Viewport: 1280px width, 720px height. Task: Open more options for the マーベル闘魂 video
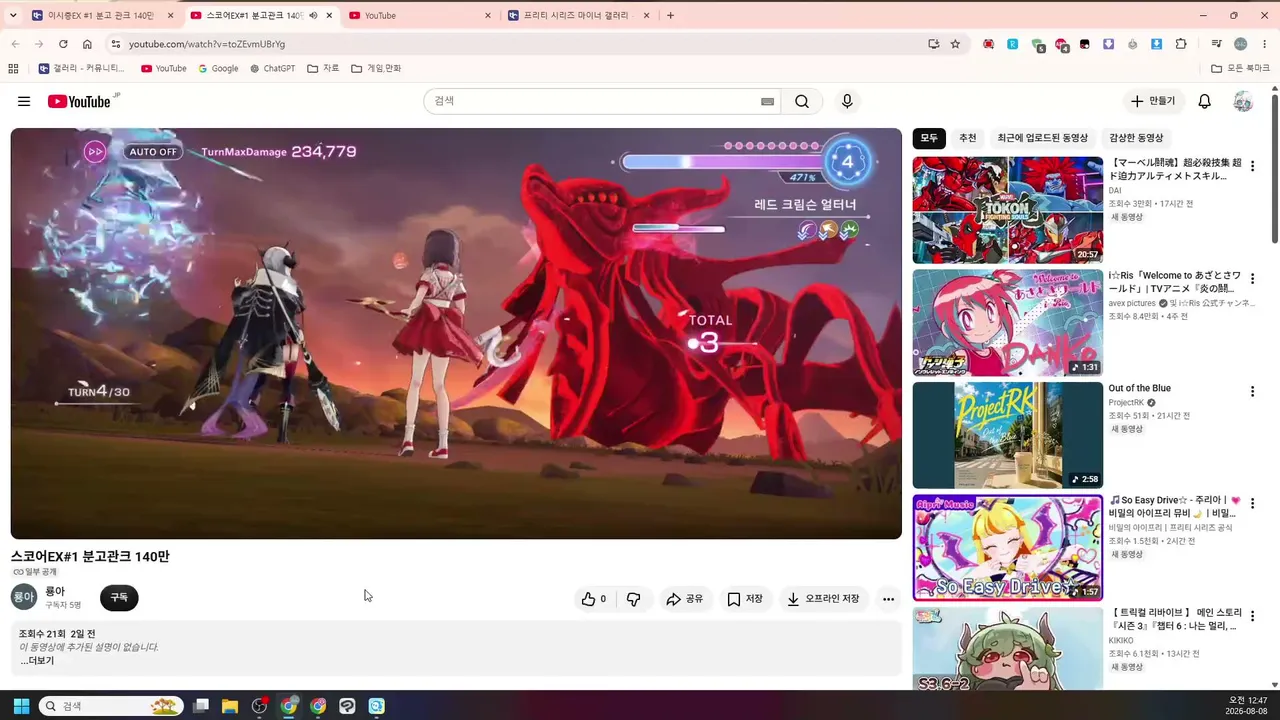click(x=1252, y=166)
